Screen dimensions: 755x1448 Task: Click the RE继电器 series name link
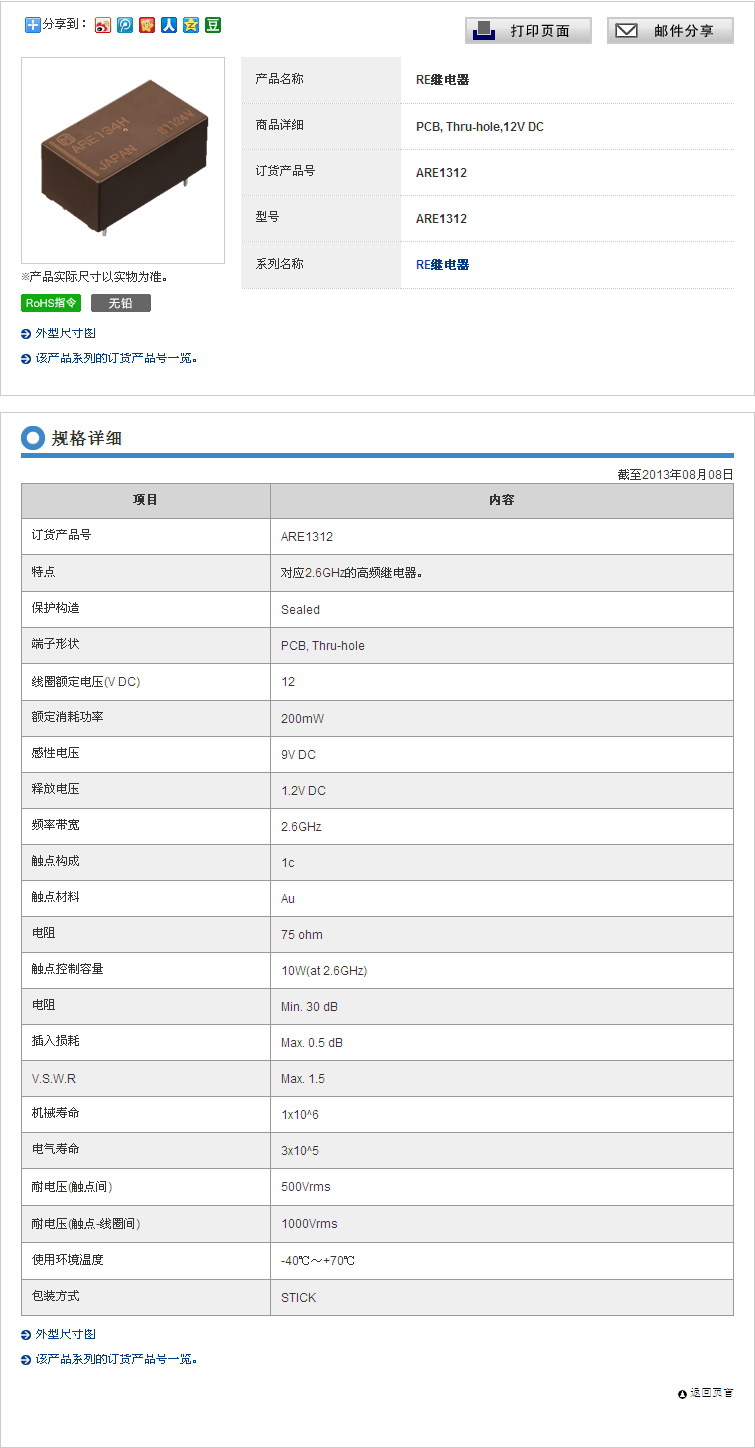pos(442,265)
